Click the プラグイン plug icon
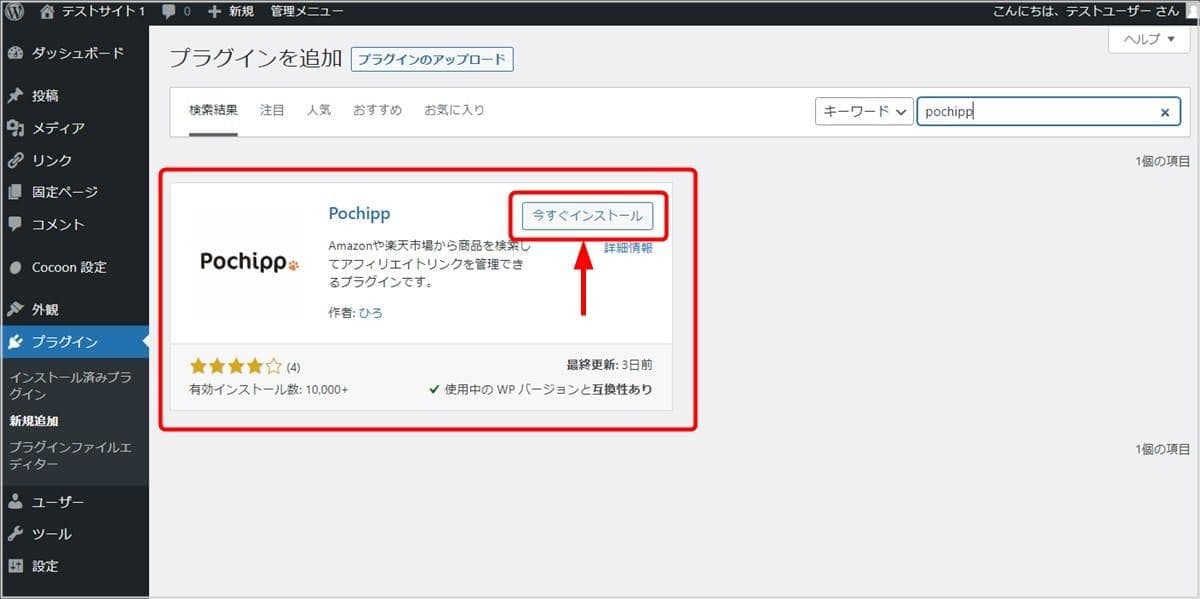This screenshot has width=1200, height=599. click(15, 342)
